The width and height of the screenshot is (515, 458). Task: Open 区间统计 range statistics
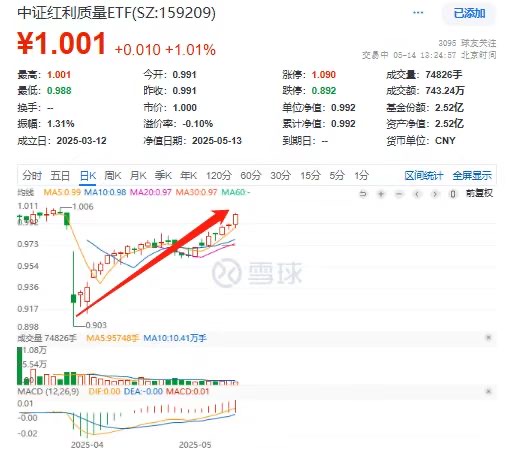coord(424,175)
